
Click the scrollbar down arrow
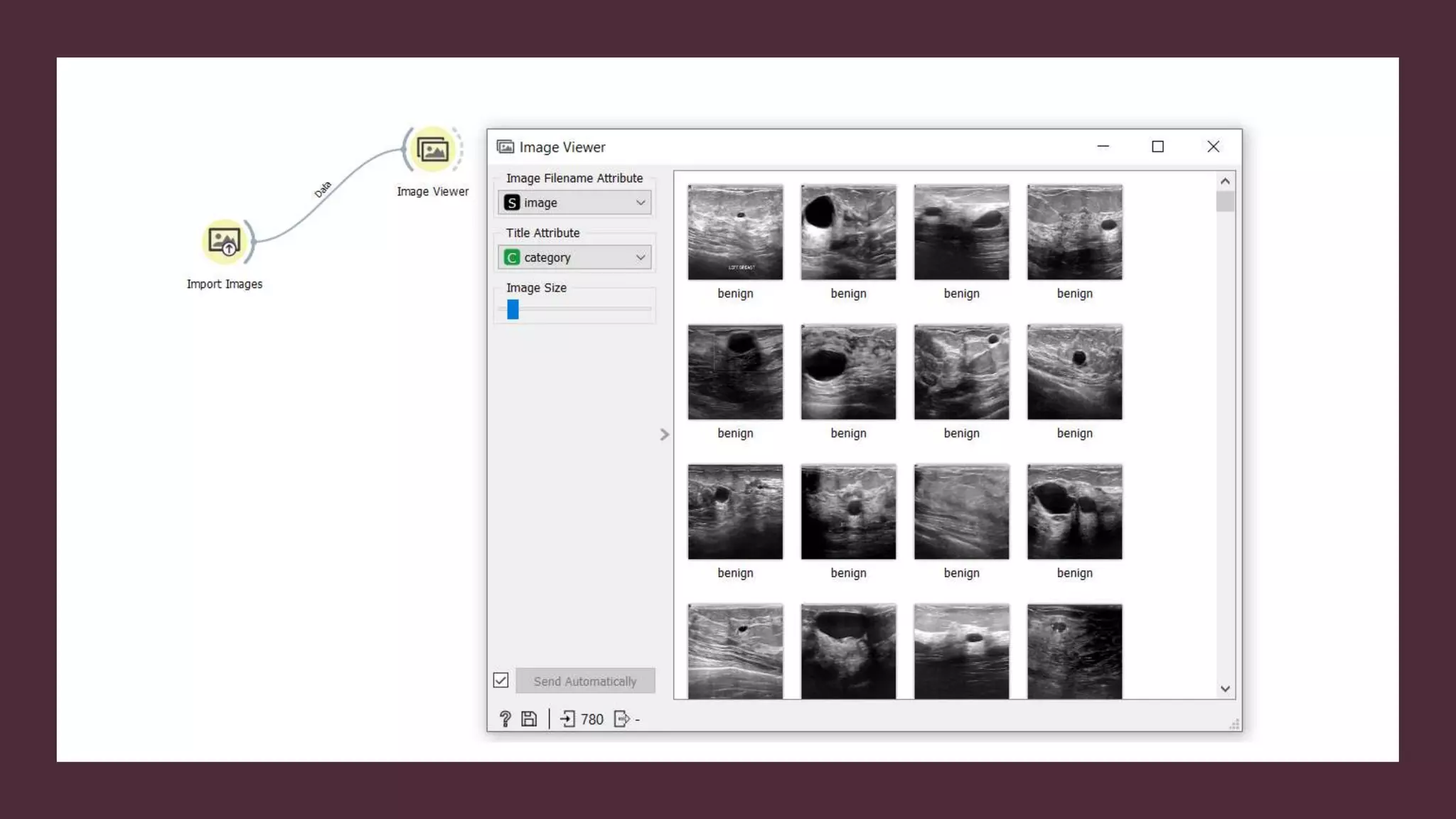point(1225,689)
